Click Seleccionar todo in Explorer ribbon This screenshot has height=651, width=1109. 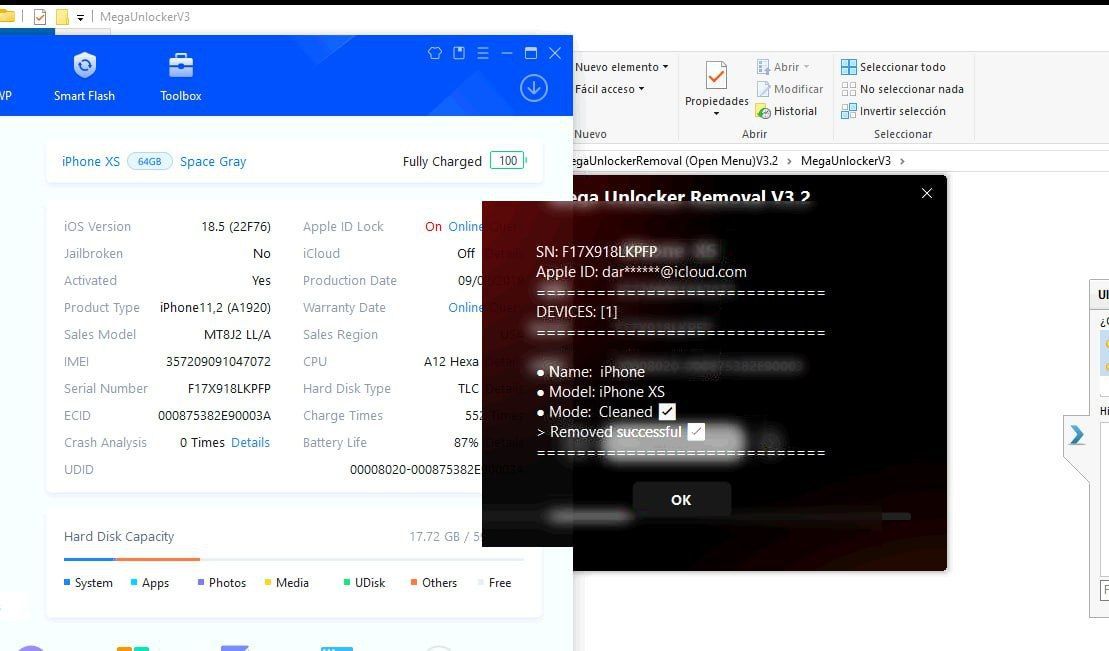pyautogui.click(x=893, y=67)
